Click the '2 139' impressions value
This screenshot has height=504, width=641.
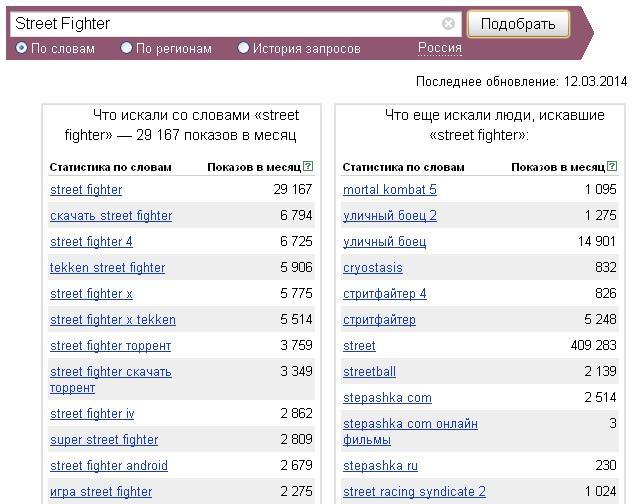pyautogui.click(x=600, y=371)
